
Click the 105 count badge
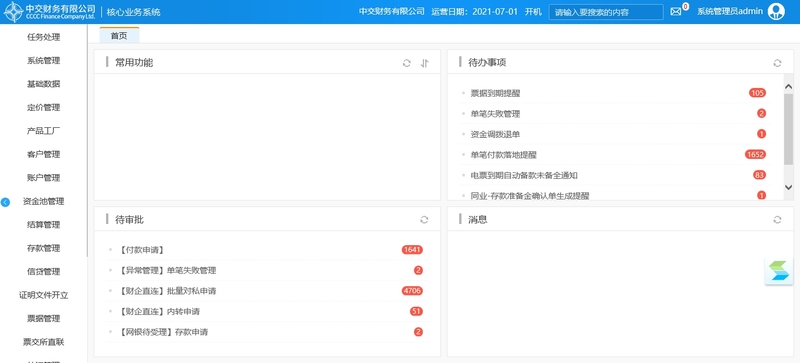(757, 93)
